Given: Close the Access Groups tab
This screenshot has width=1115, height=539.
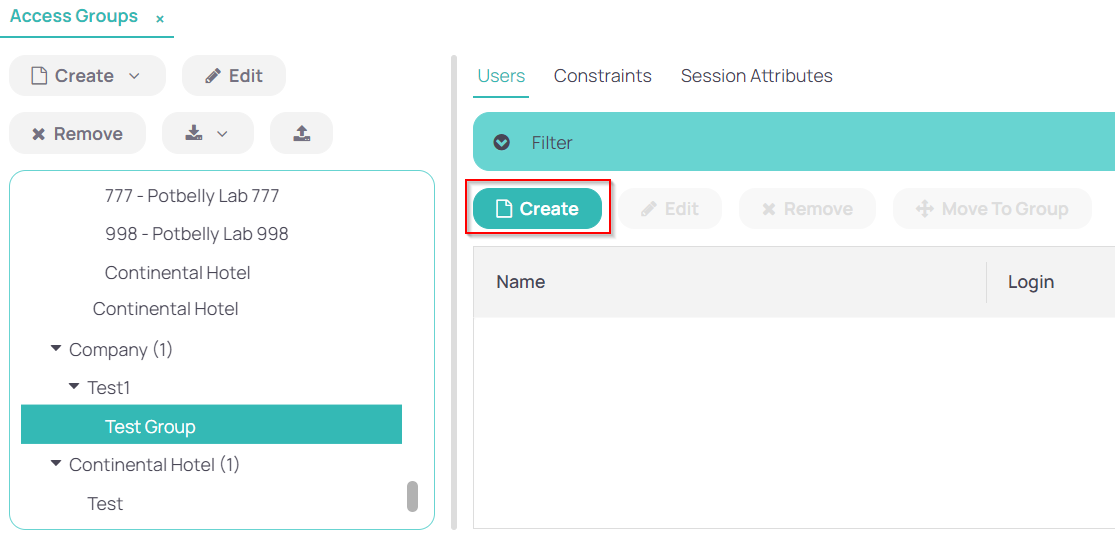Looking at the screenshot, I should pyautogui.click(x=160, y=19).
